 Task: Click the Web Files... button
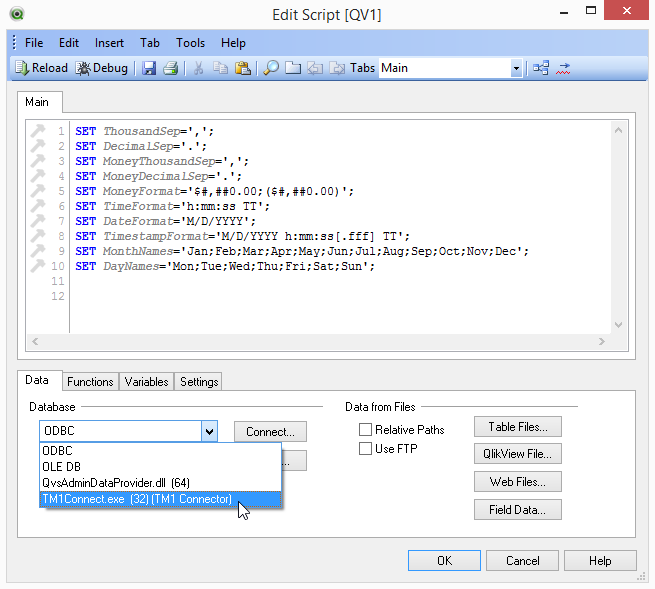[x=518, y=482]
